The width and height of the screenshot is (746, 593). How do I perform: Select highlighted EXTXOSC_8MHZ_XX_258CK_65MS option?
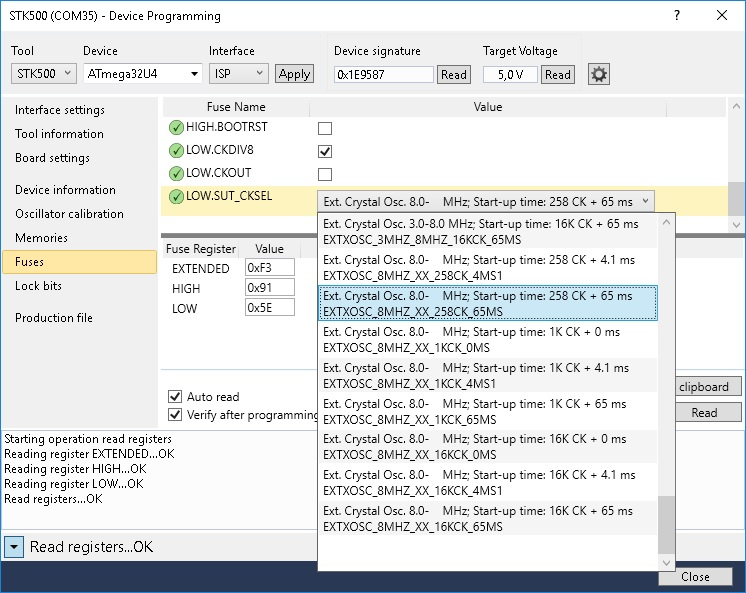pos(488,303)
